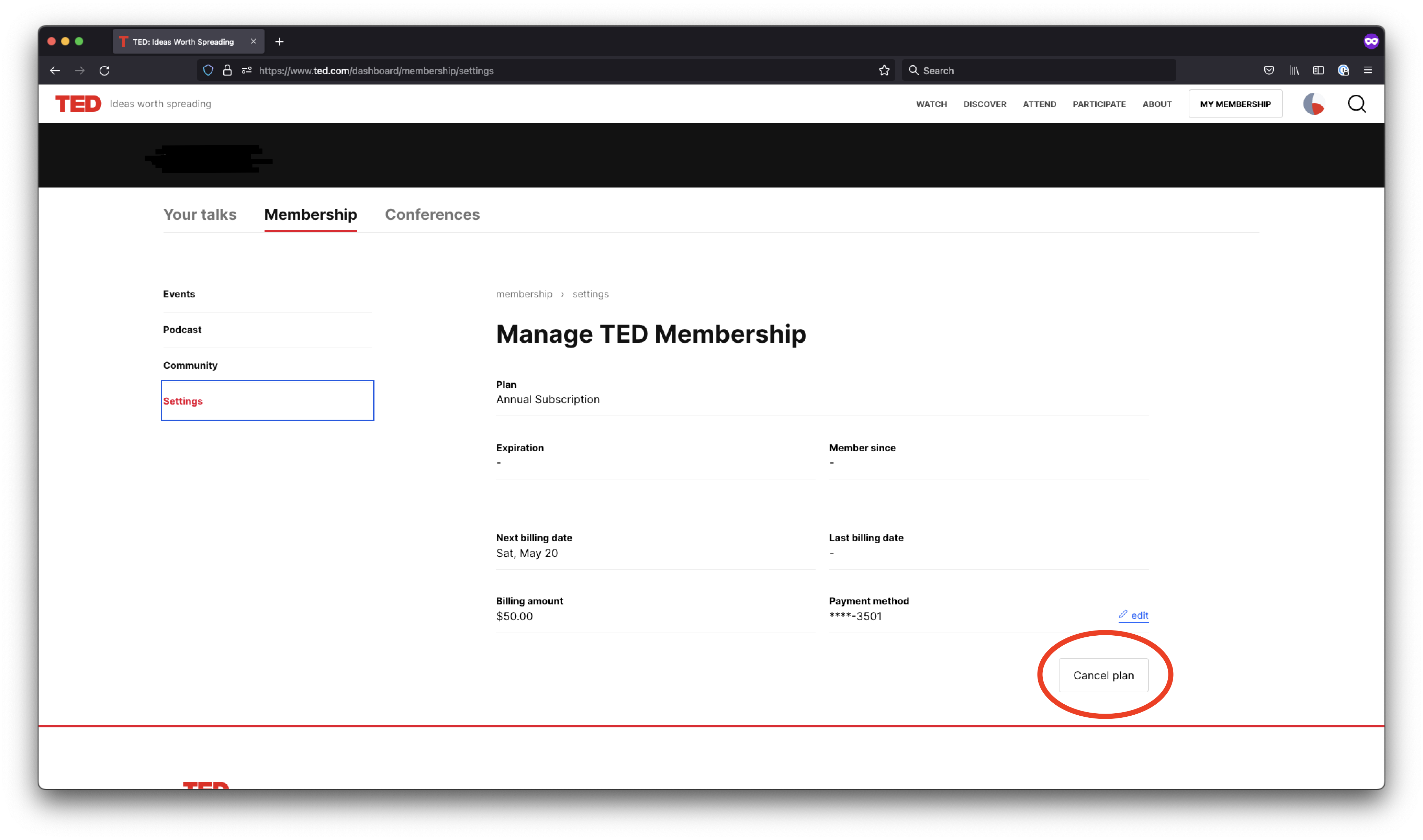Image resolution: width=1423 pixels, height=840 pixels.
Task: Click the address bar URL field
Action: pyautogui.click(x=375, y=70)
